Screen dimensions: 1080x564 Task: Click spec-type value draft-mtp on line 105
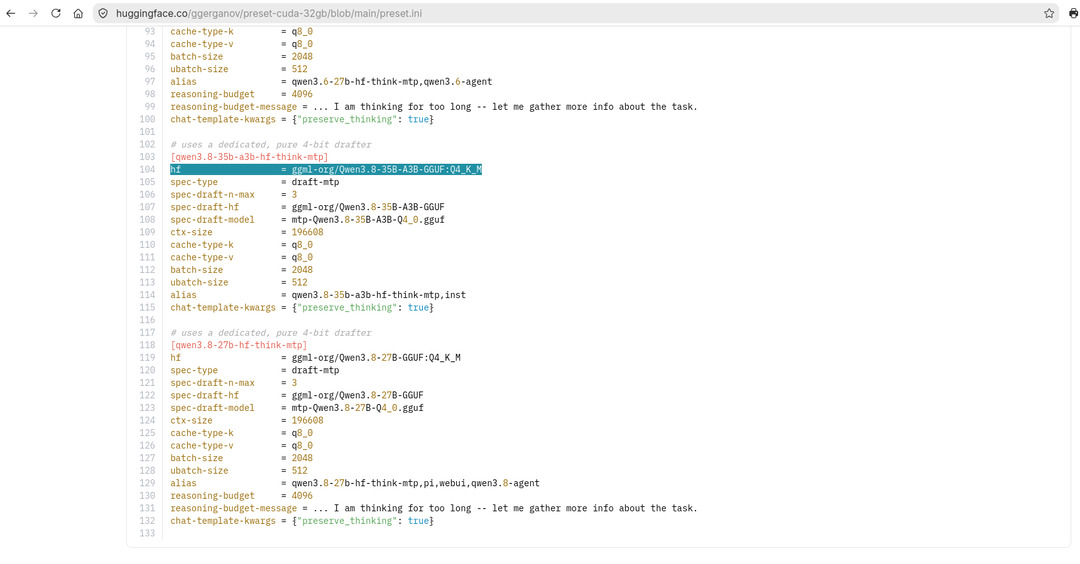[x=315, y=182]
